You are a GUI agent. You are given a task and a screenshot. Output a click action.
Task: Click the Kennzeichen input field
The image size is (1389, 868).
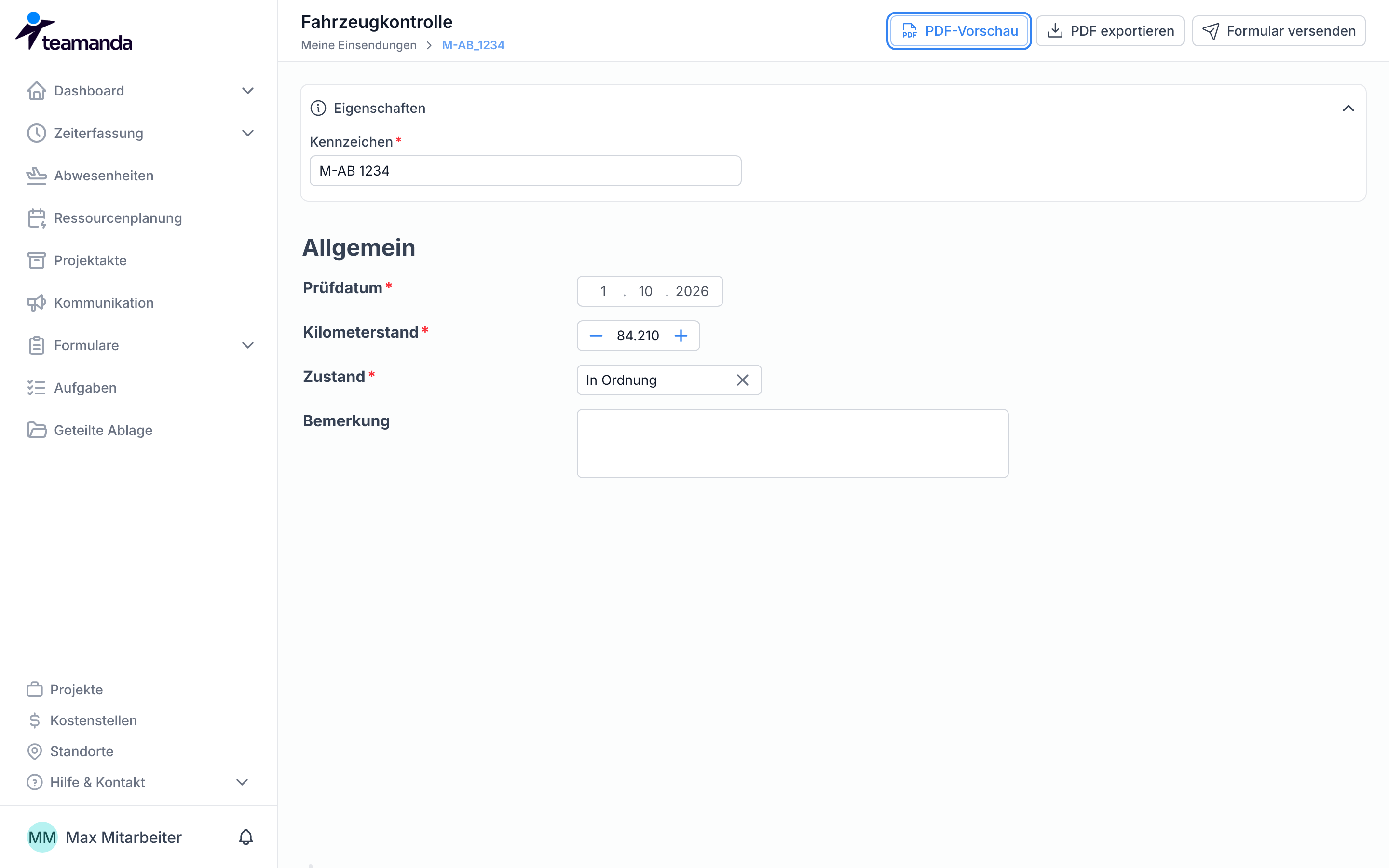tap(525, 171)
